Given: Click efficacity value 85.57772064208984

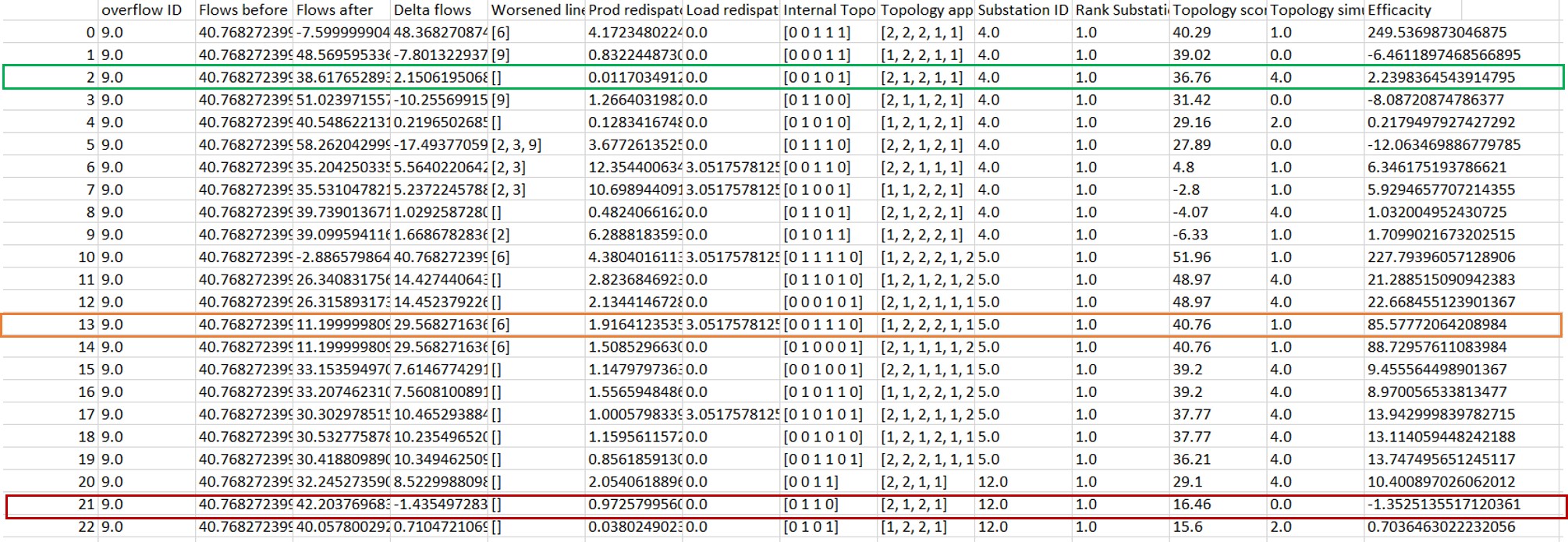Looking at the screenshot, I should click(x=1437, y=324).
